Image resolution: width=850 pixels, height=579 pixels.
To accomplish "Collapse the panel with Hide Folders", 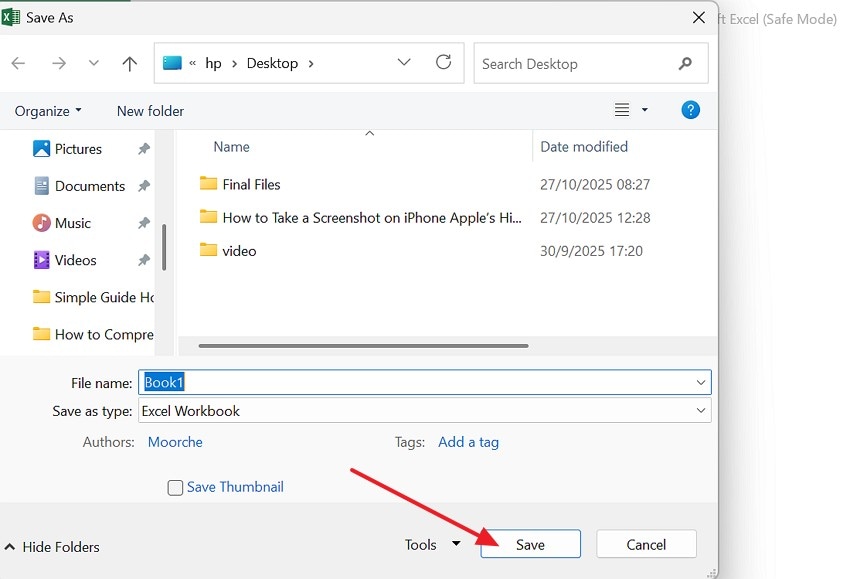I will pyautogui.click(x=52, y=547).
